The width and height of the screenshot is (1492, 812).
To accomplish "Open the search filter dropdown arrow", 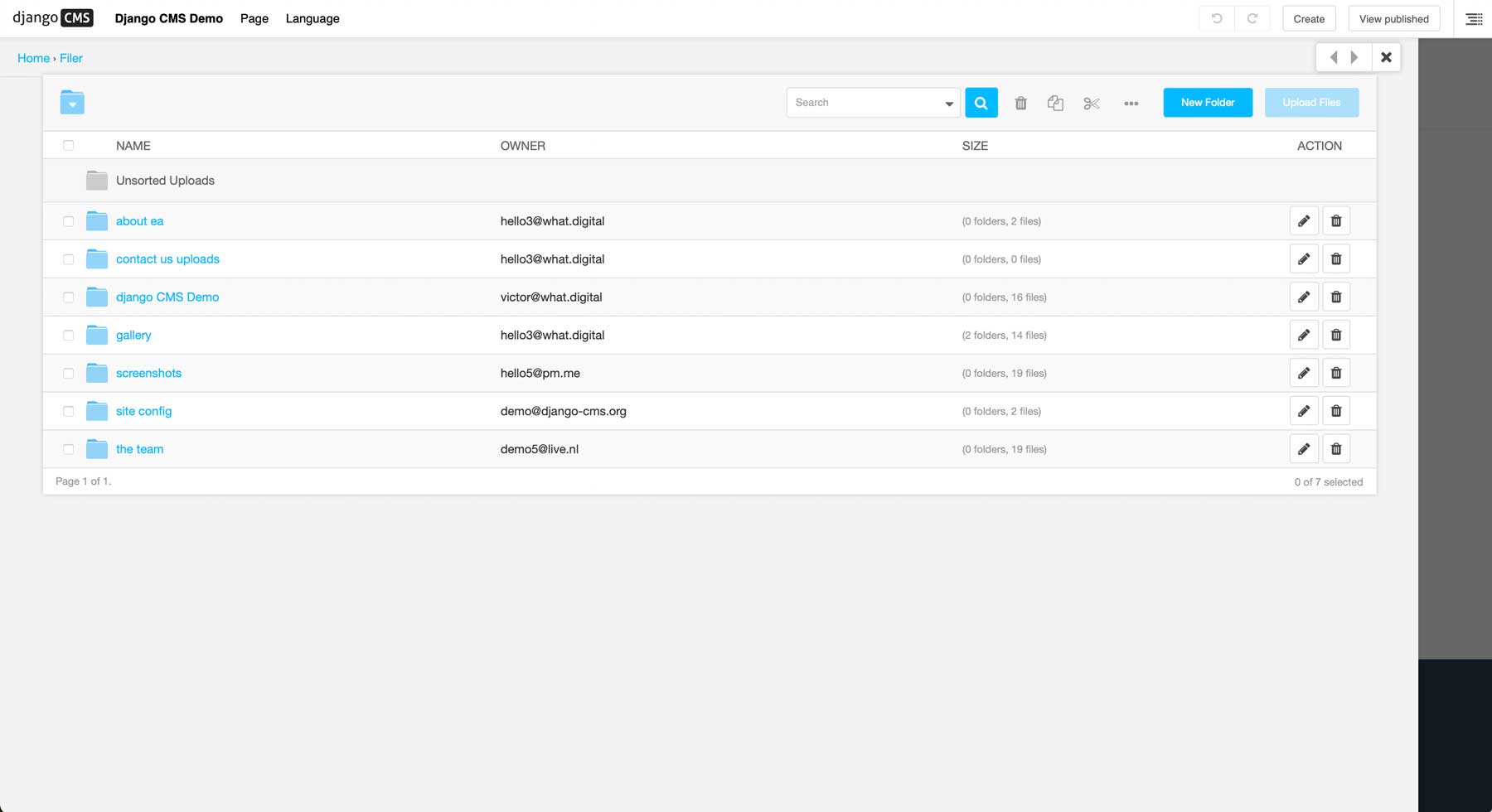I will click(x=948, y=103).
